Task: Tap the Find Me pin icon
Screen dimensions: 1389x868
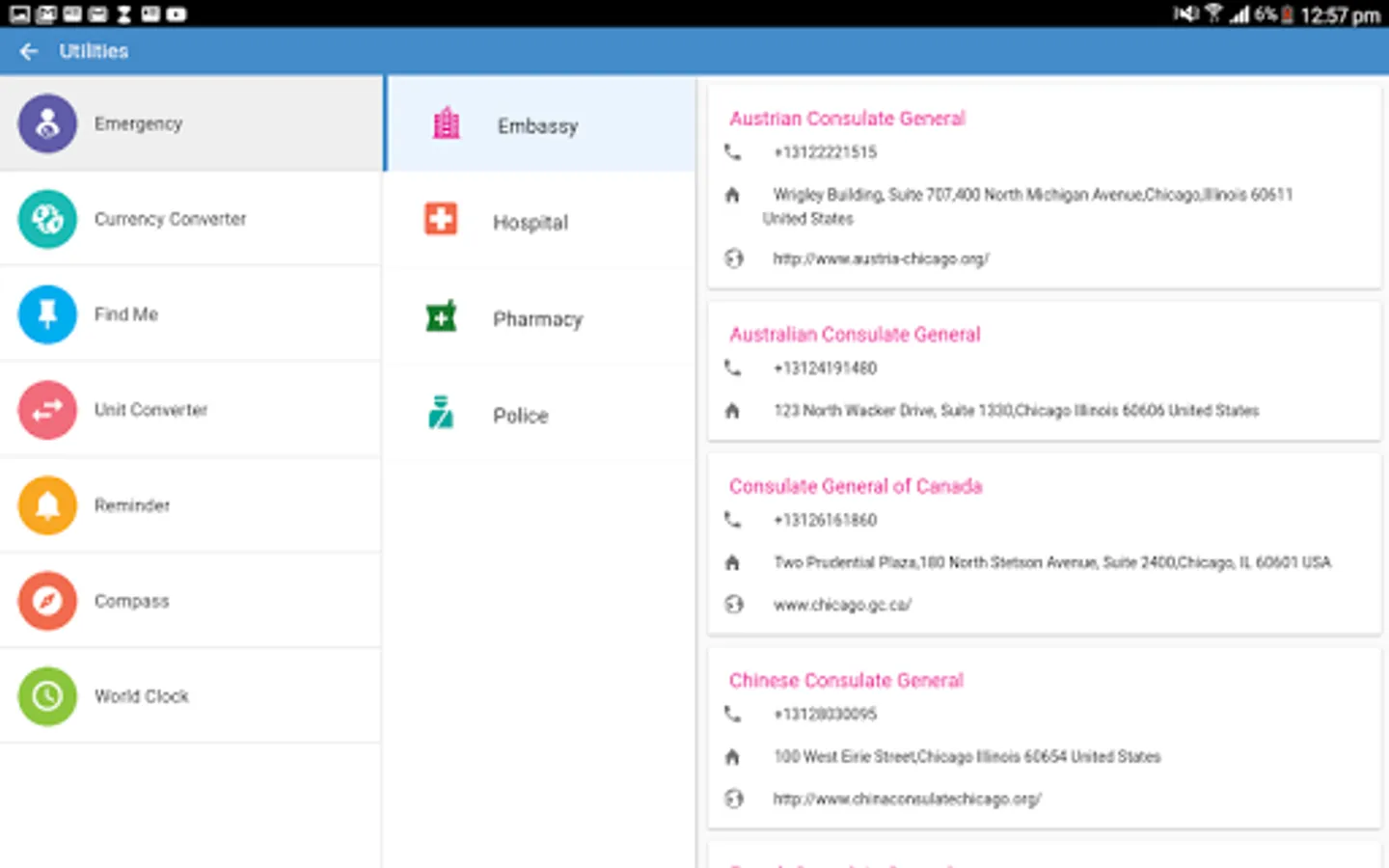Action: click(47, 314)
